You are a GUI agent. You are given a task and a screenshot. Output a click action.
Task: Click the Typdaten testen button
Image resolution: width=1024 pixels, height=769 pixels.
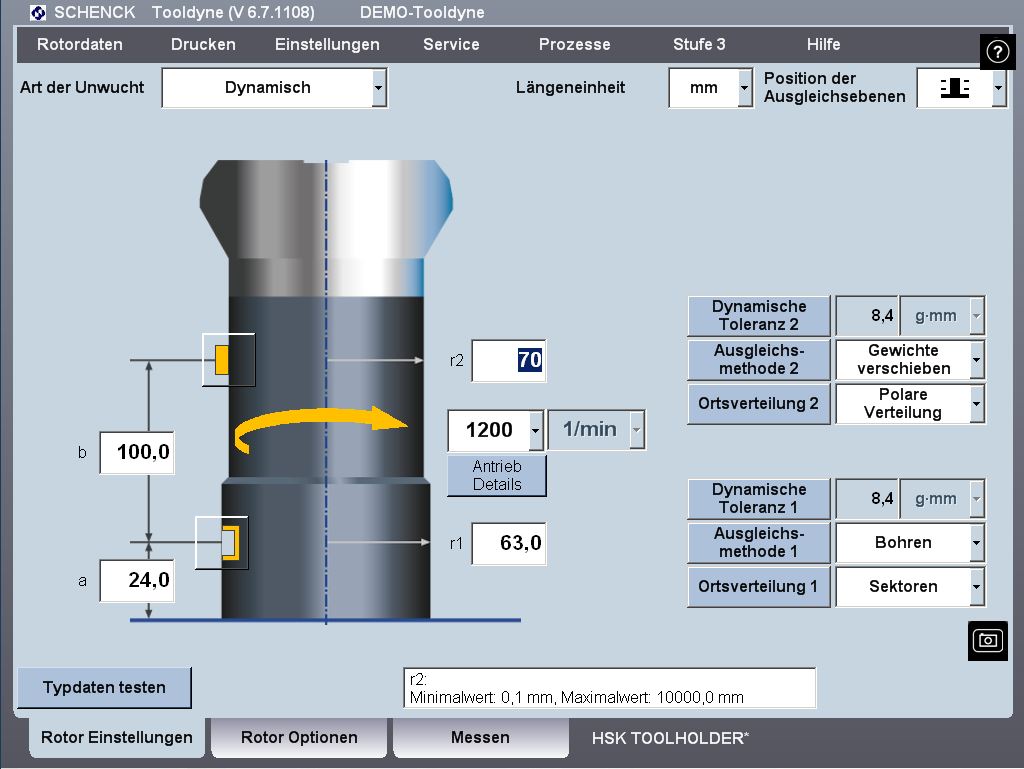click(104, 687)
